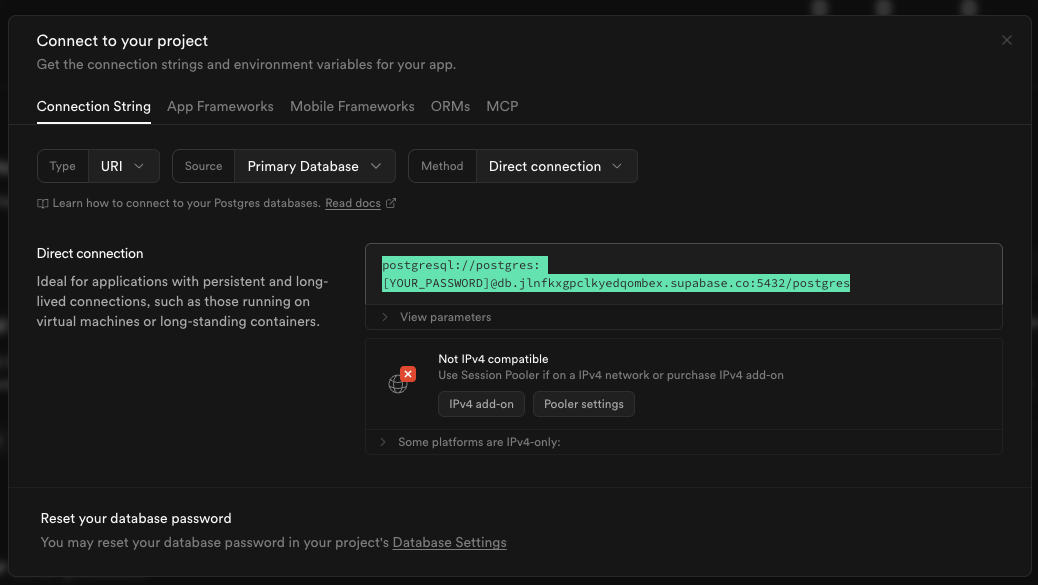The image size is (1038, 585).
Task: Expand Some platforms are IPv4-only section
Action: (479, 442)
